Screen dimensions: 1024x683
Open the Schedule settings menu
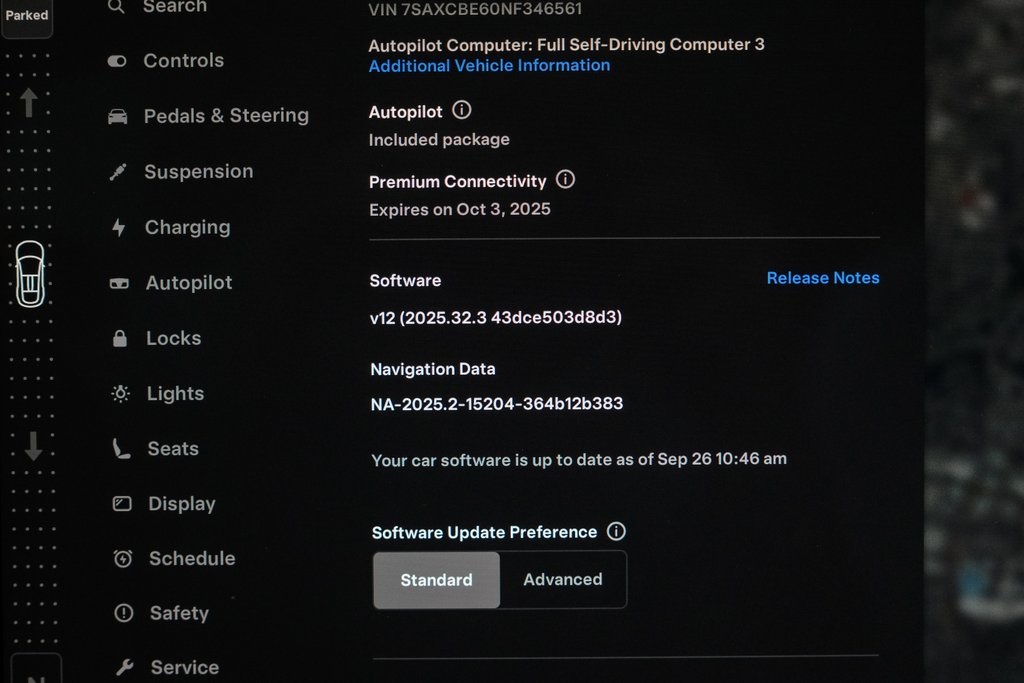(191, 559)
